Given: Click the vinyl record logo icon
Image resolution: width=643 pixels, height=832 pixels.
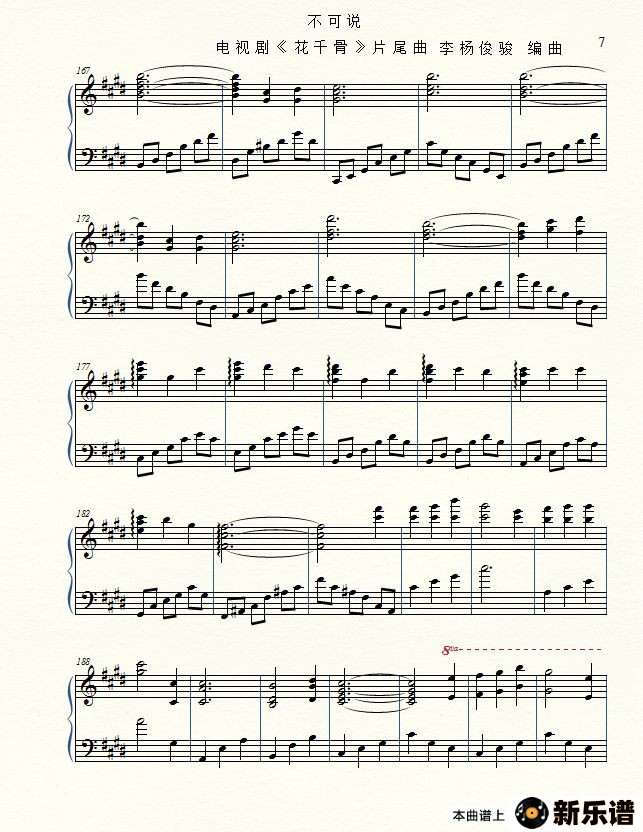Looking at the screenshot, I should tap(532, 812).
